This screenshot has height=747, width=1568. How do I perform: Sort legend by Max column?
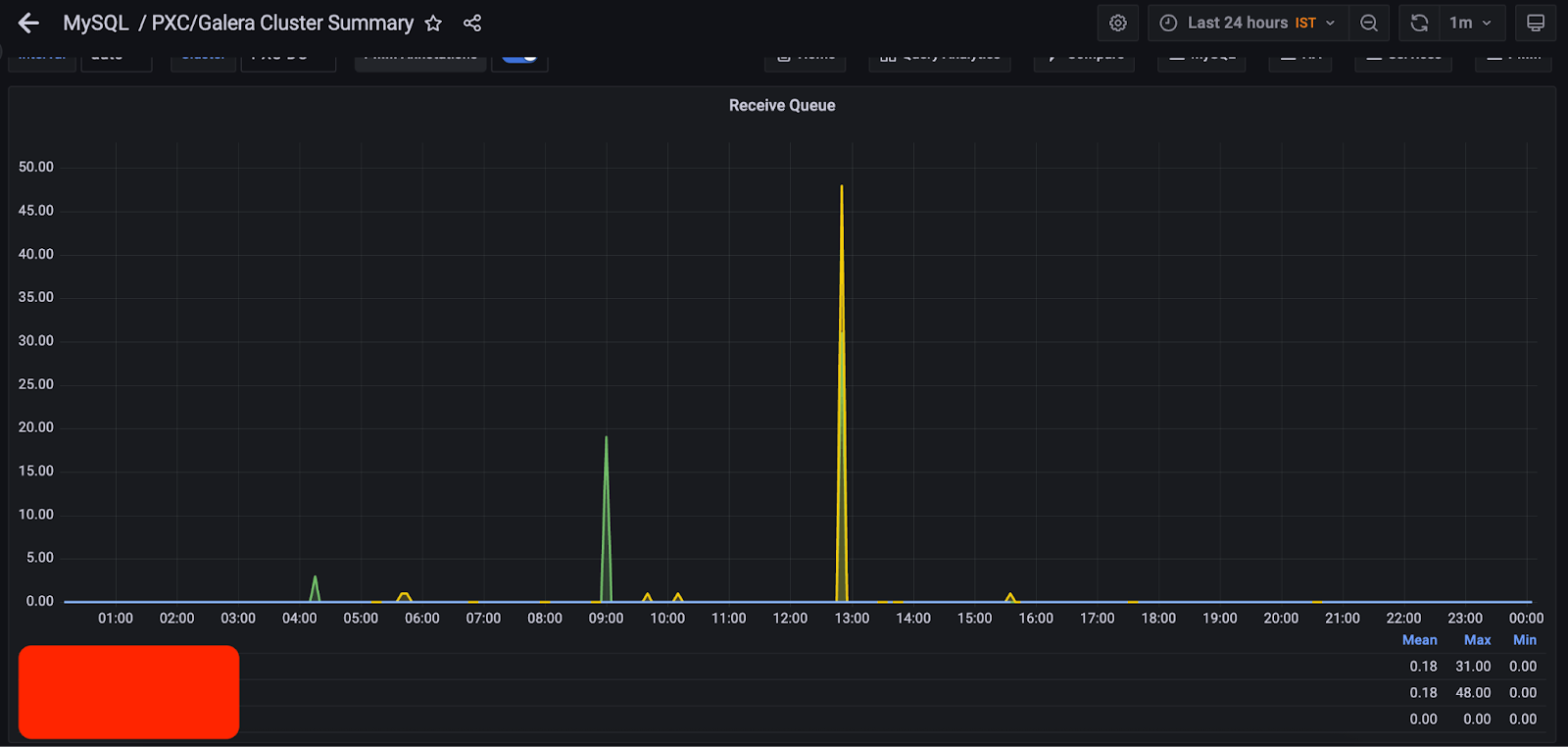(x=1477, y=640)
